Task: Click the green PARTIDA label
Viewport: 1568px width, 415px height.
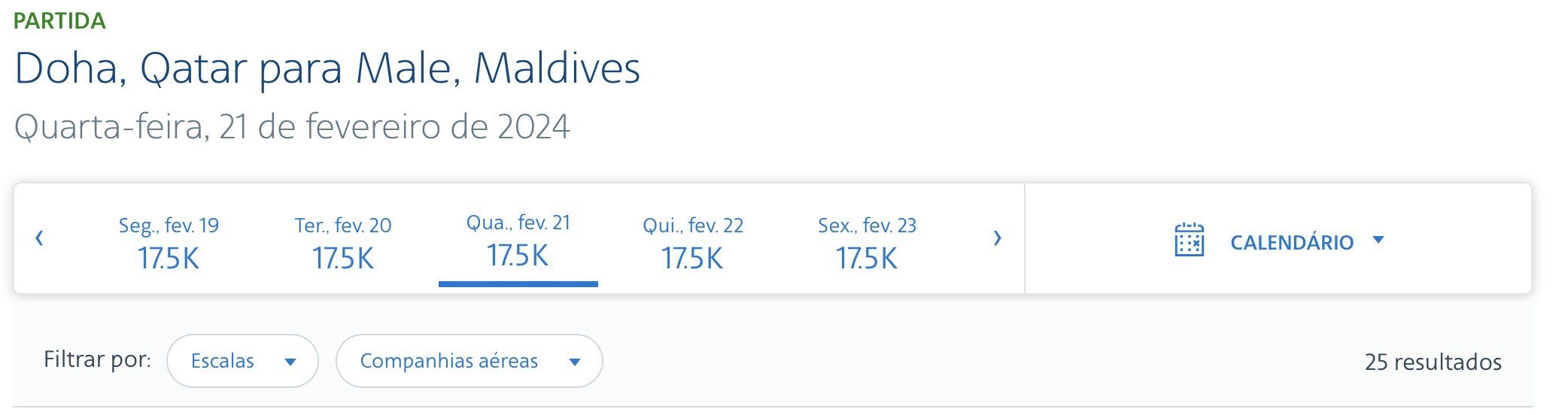Action: (59, 21)
